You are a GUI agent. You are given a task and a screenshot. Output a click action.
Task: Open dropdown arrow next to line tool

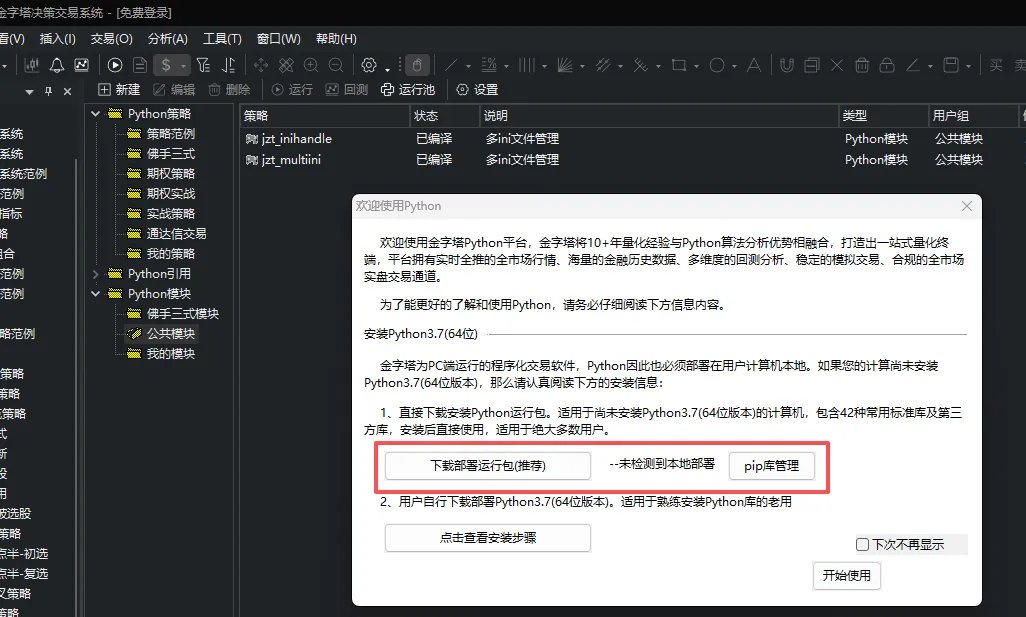468,66
